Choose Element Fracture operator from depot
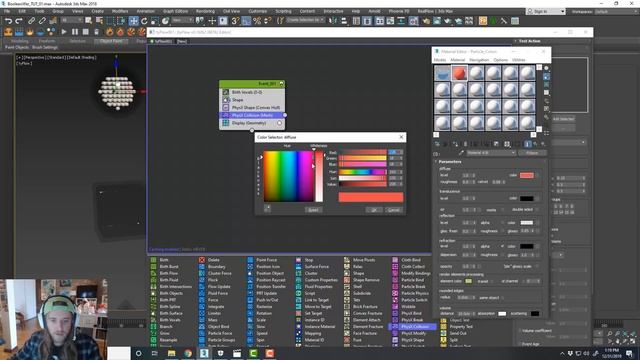This screenshot has width=640, height=360. click(364, 327)
